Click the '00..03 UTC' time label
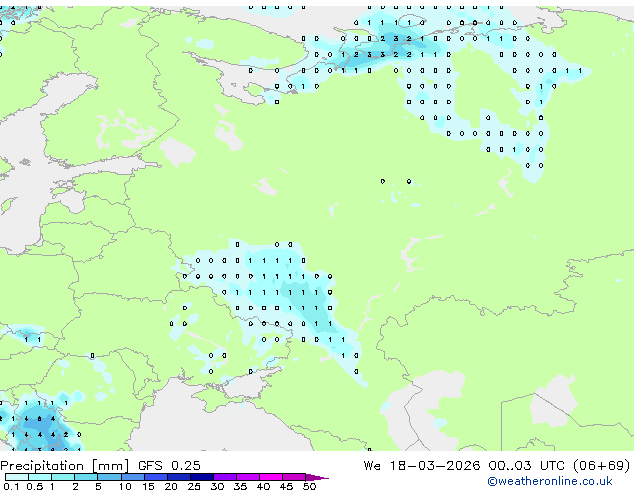The width and height of the screenshot is (634, 490). (x=526, y=465)
